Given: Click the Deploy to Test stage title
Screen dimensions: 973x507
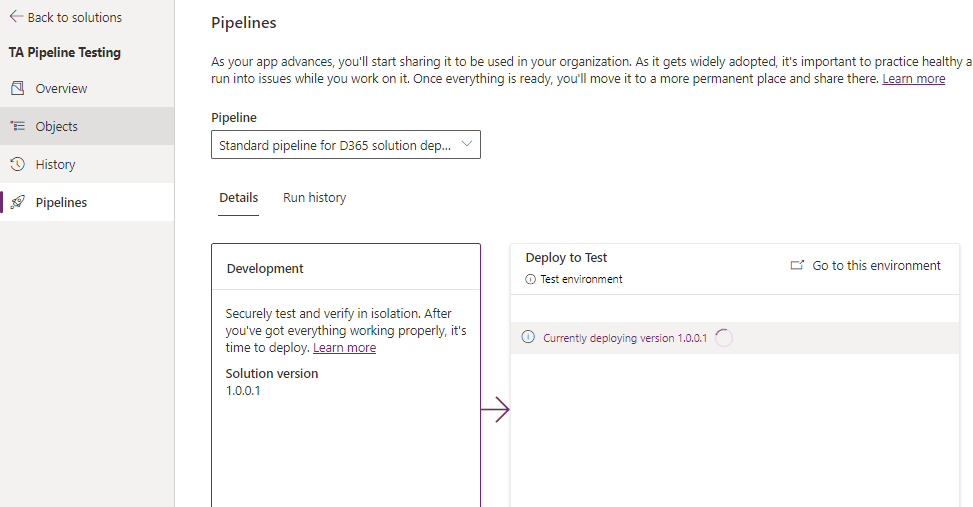Looking at the screenshot, I should point(566,257).
